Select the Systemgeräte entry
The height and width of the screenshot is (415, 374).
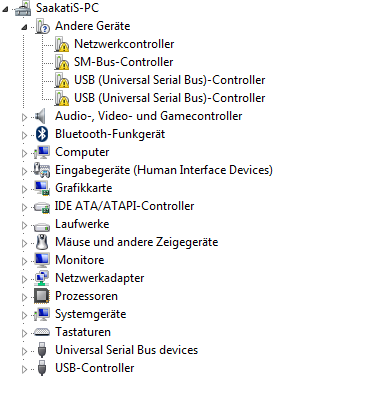[91, 314]
